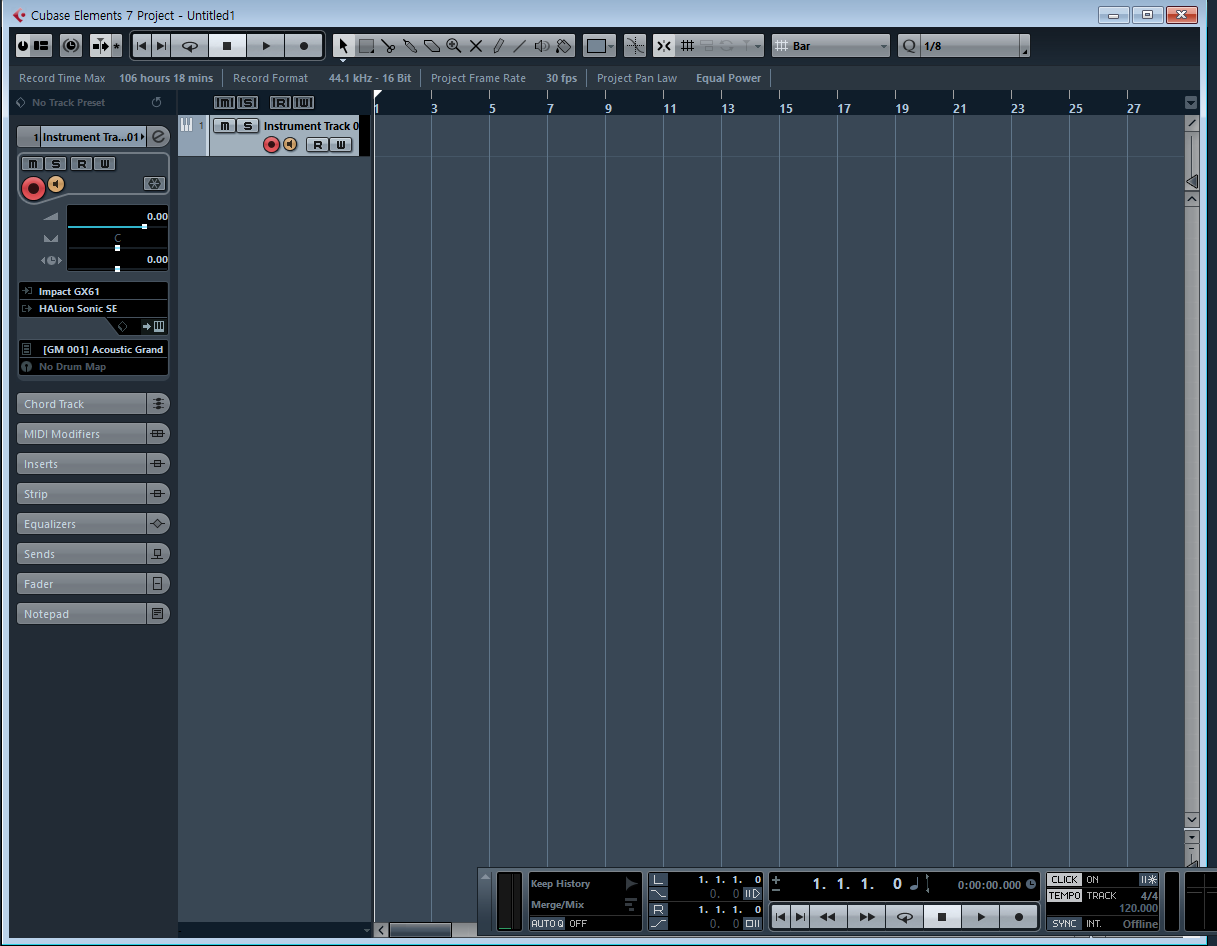1217x946 pixels.
Task: Open the Notepad inspector tab
Action: pyautogui.click(x=82, y=614)
